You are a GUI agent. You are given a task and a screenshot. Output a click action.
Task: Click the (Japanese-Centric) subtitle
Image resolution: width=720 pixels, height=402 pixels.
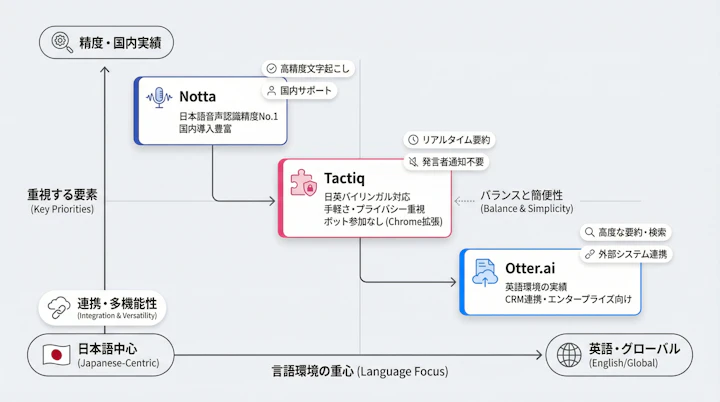(x=118, y=363)
